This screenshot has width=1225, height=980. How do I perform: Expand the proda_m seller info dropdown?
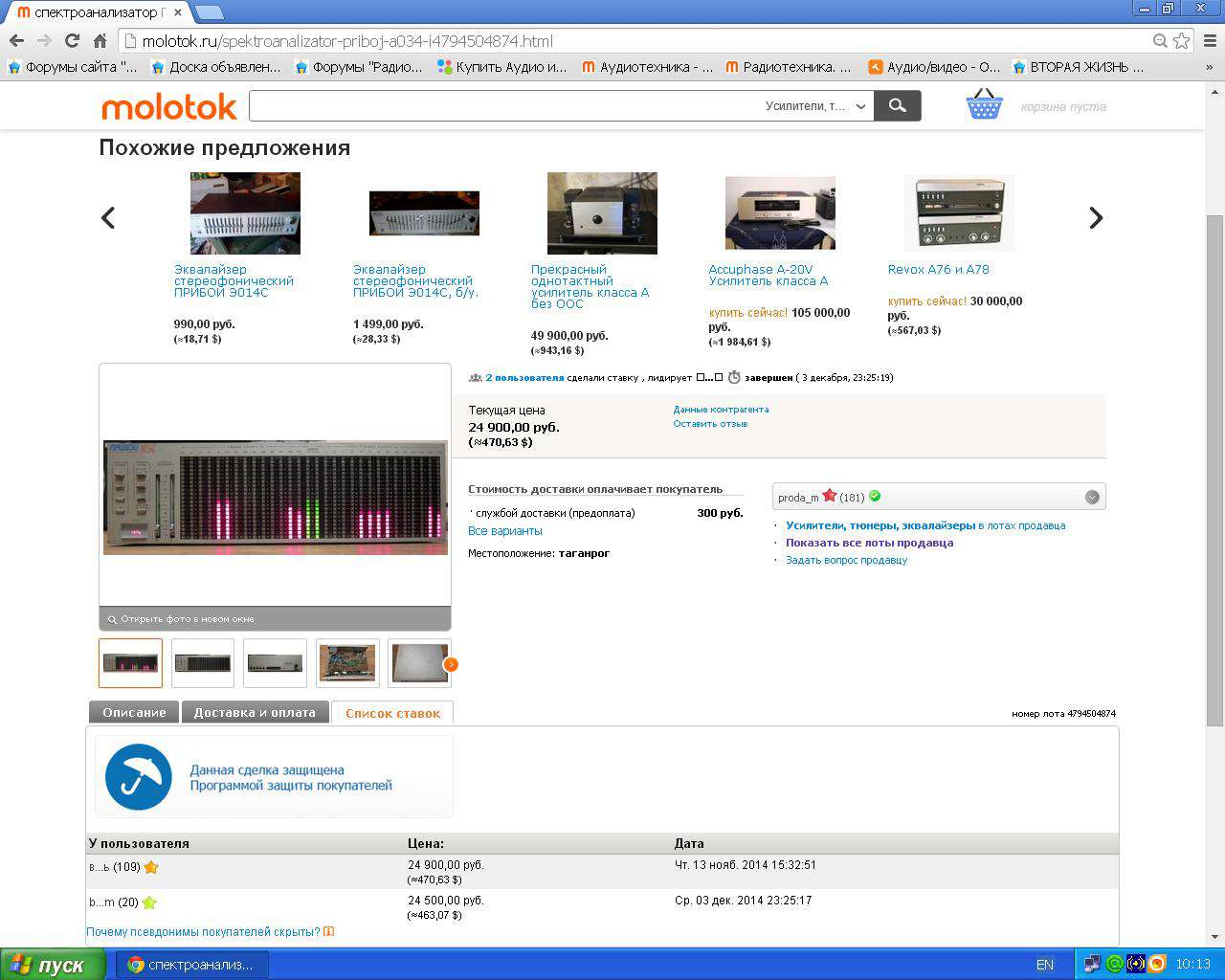pyautogui.click(x=1091, y=497)
